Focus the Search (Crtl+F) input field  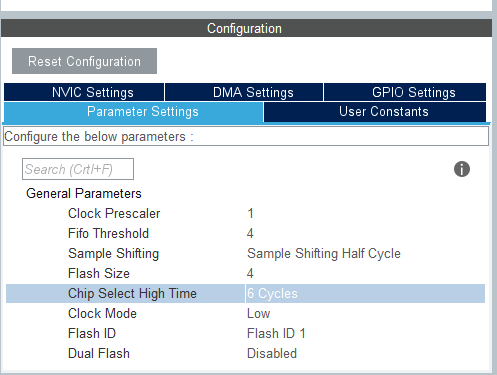(78, 169)
